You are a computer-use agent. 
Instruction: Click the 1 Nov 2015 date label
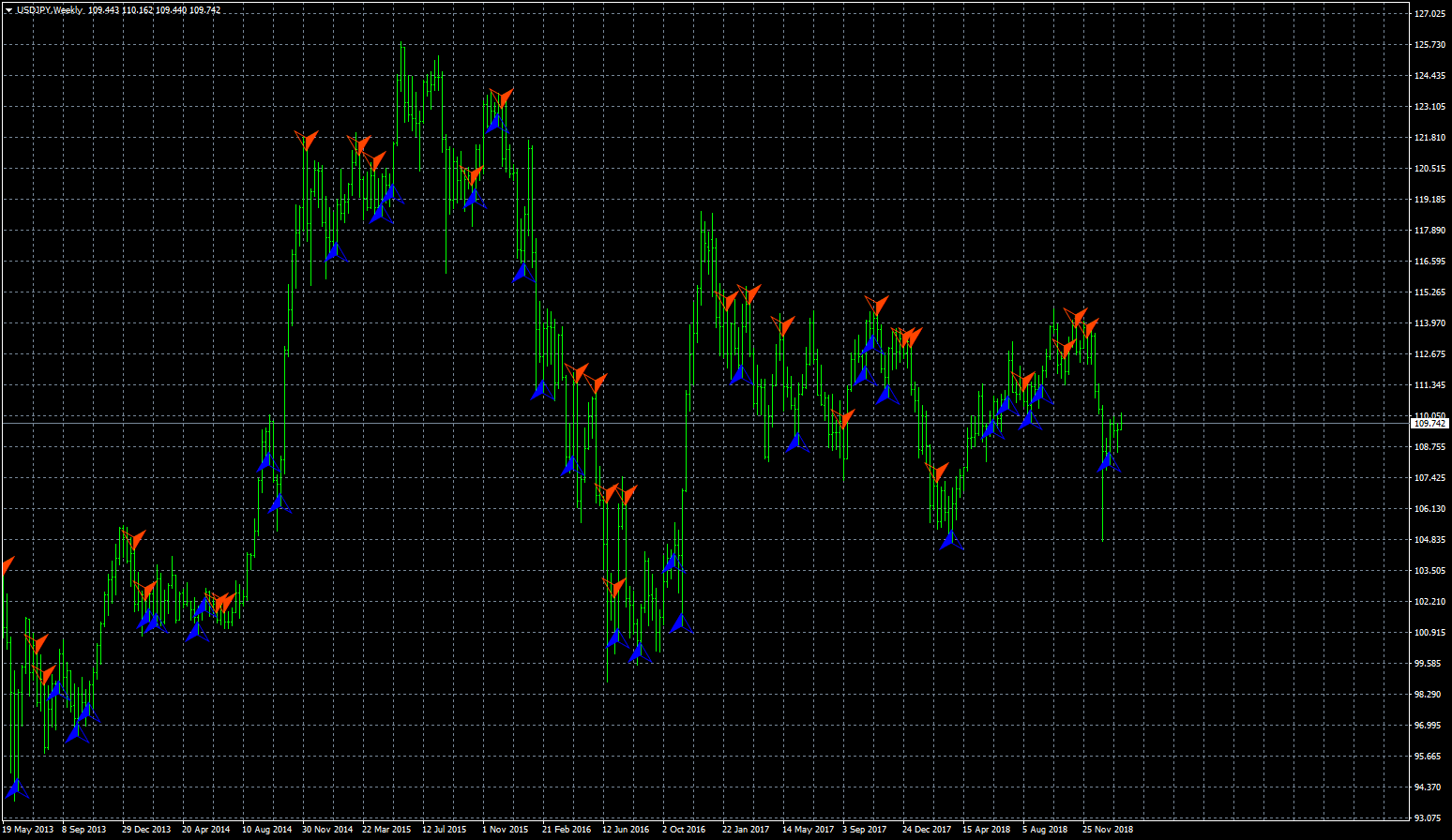[x=506, y=830]
